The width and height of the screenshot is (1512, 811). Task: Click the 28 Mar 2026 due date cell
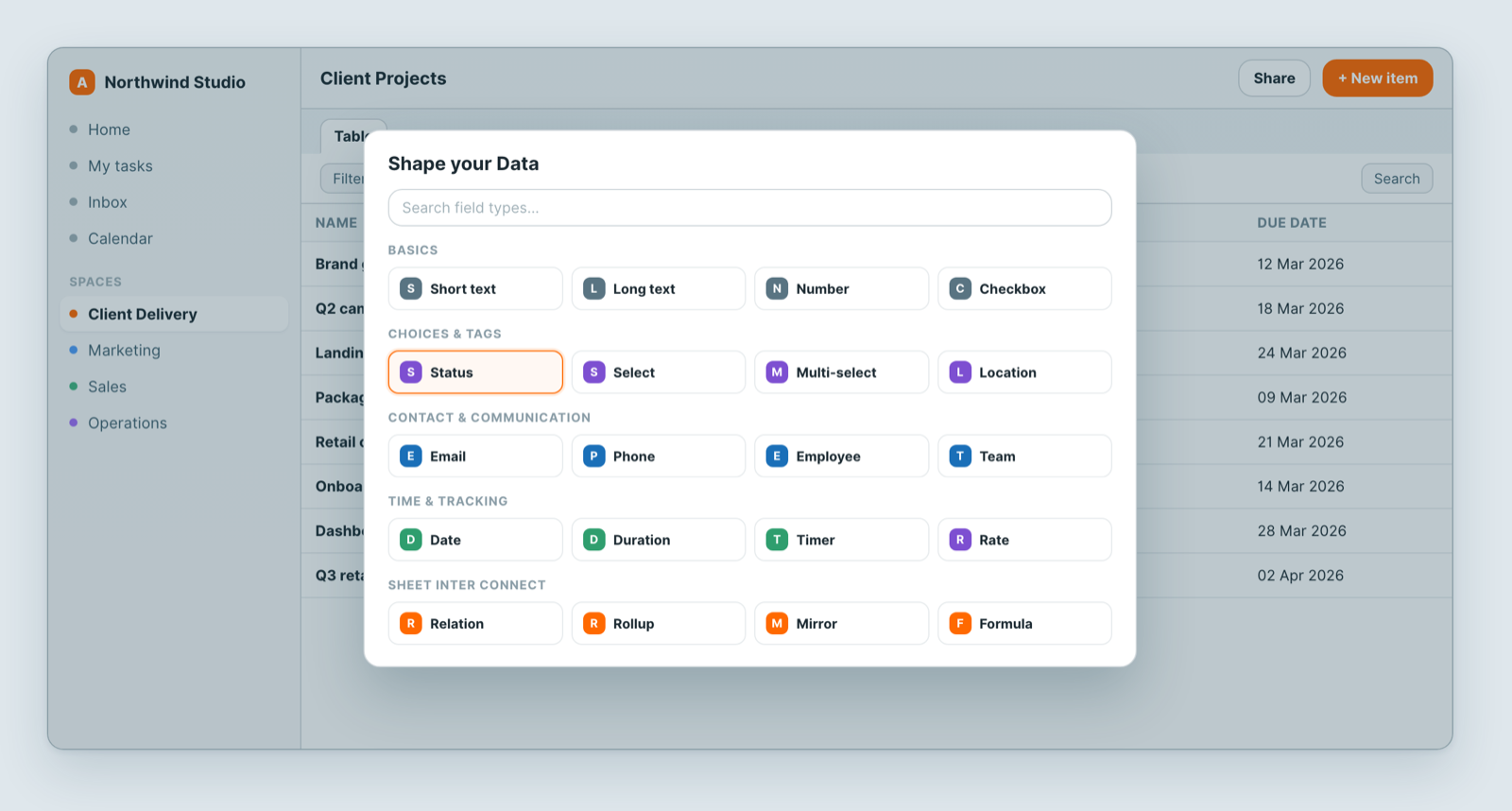(1301, 530)
